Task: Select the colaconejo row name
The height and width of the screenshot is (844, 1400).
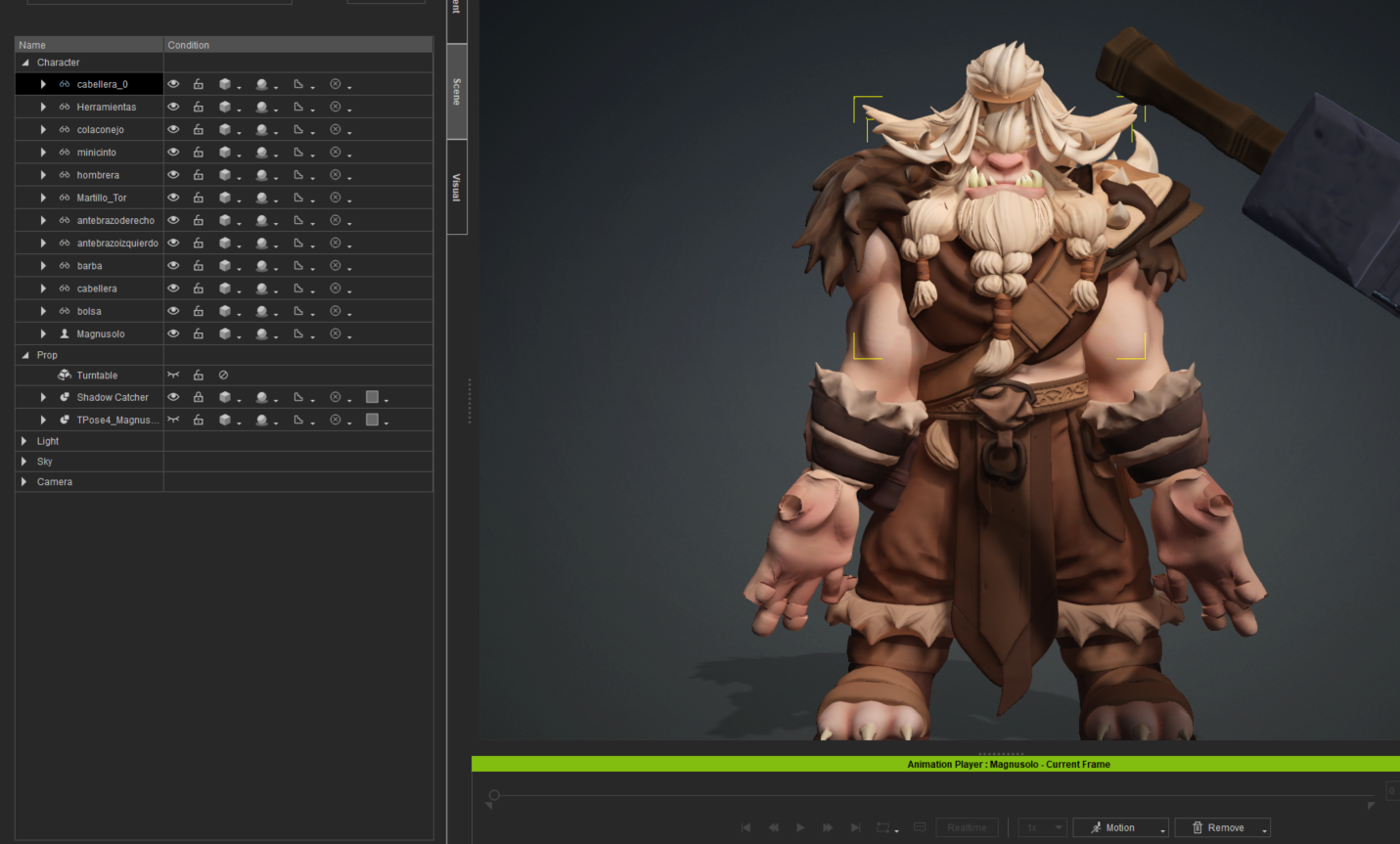Action: (101, 129)
